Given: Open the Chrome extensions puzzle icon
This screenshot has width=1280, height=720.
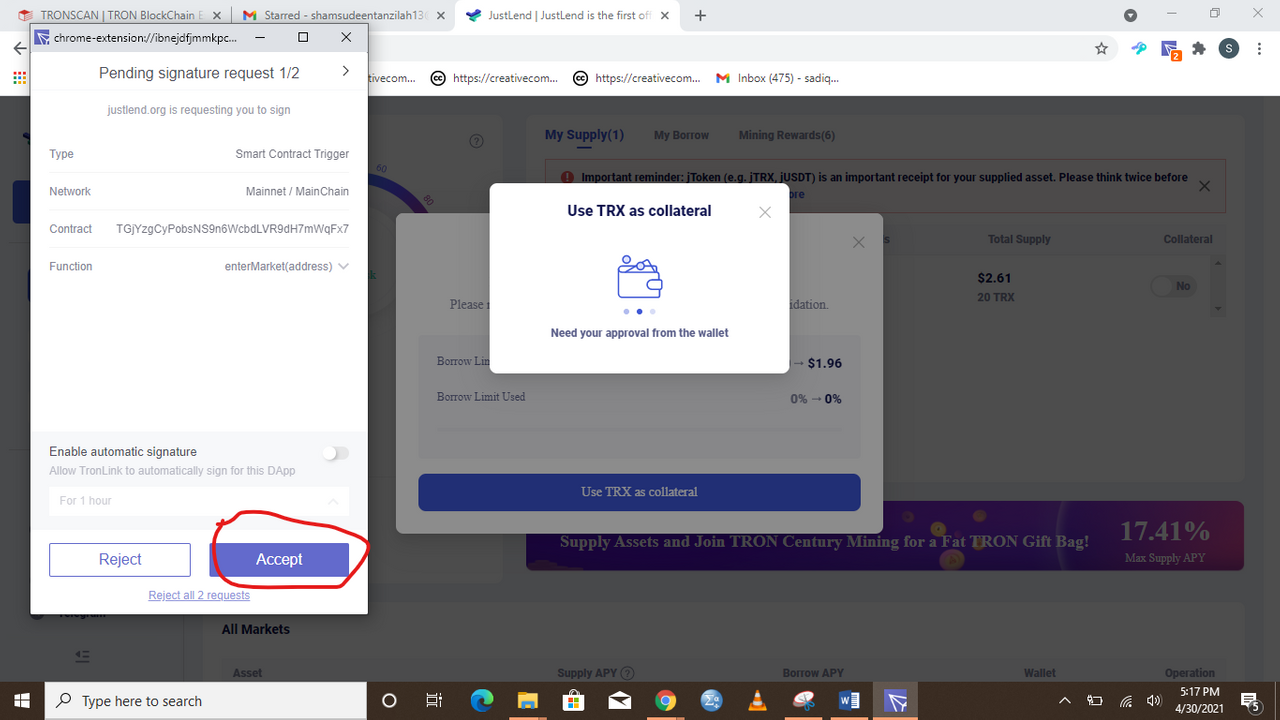Looking at the screenshot, I should tap(1199, 48).
